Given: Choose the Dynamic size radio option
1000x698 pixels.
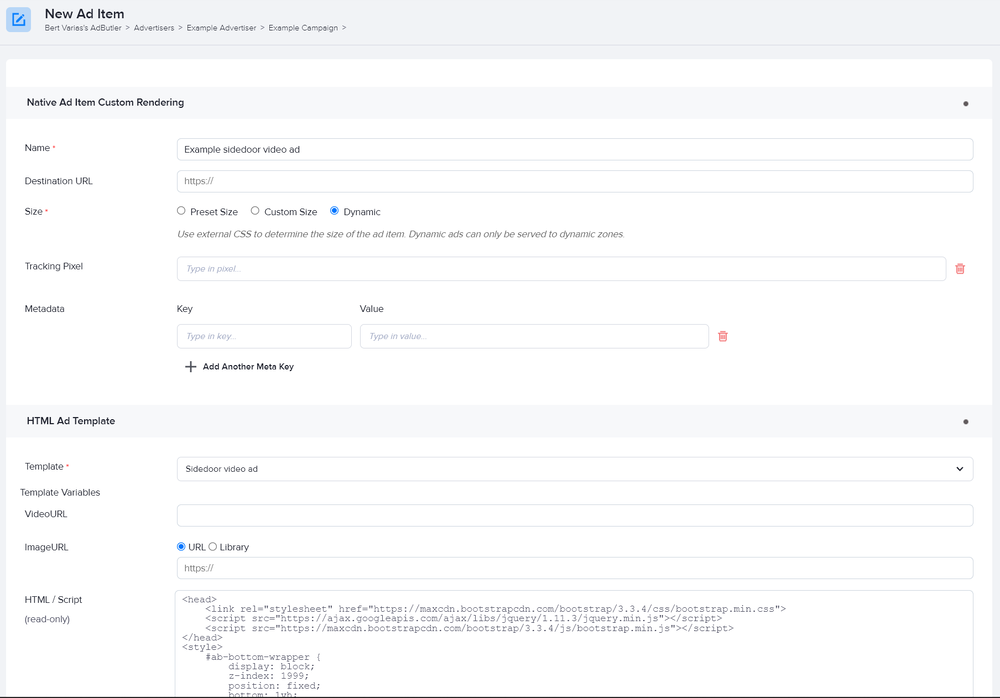Looking at the screenshot, I should tap(334, 211).
